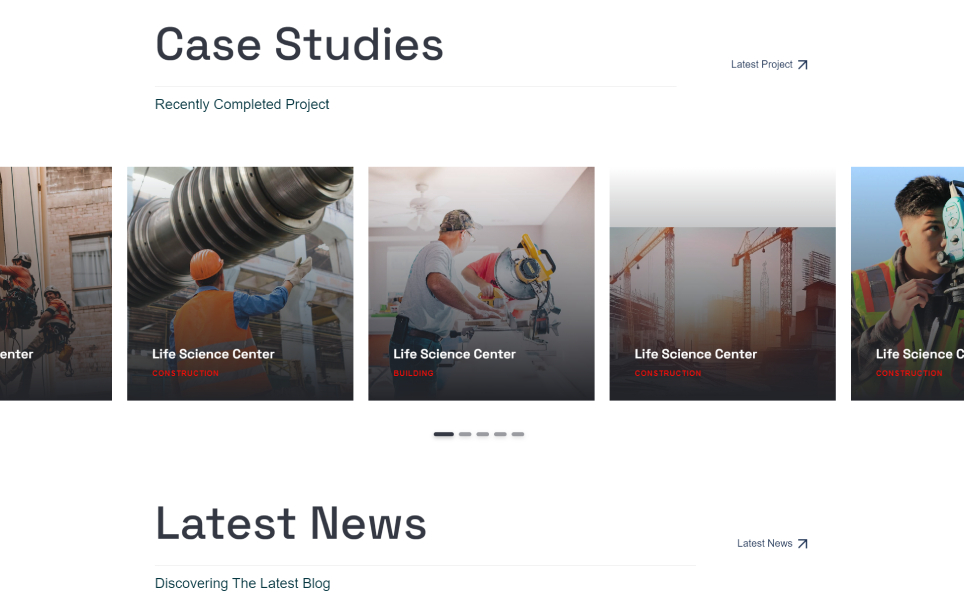The image size is (965, 600).
Task: Click the Life Science Center title on the miter saw card
Action: coord(454,354)
